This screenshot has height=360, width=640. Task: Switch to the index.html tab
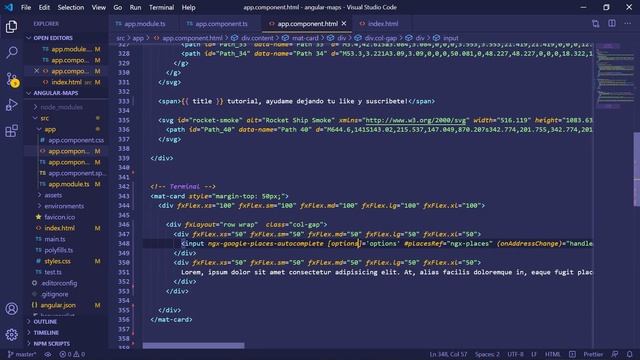tap(382, 24)
